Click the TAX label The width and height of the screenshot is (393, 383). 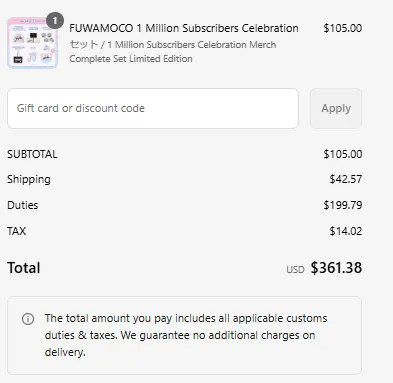point(17,231)
